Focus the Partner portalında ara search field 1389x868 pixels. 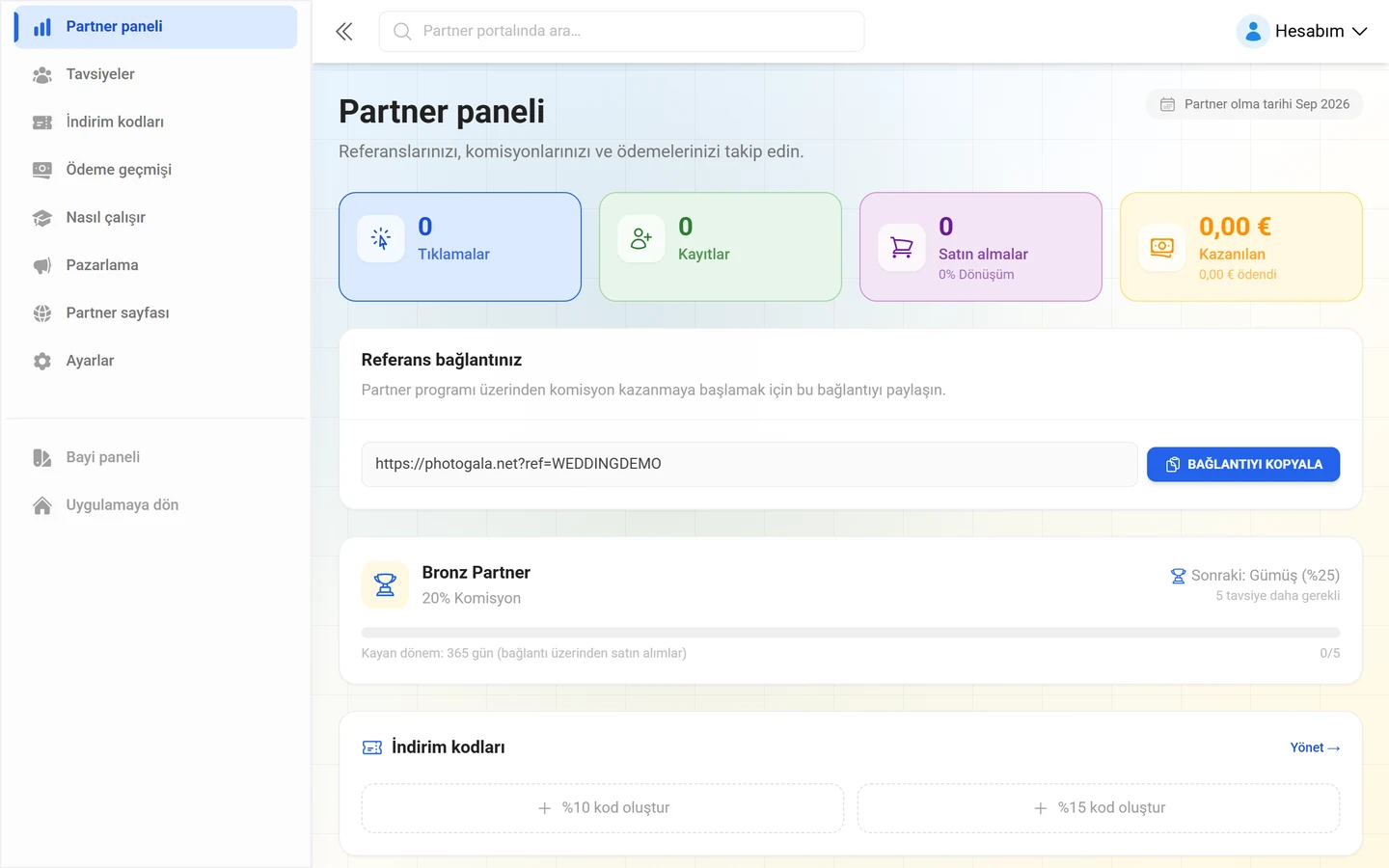(x=622, y=32)
